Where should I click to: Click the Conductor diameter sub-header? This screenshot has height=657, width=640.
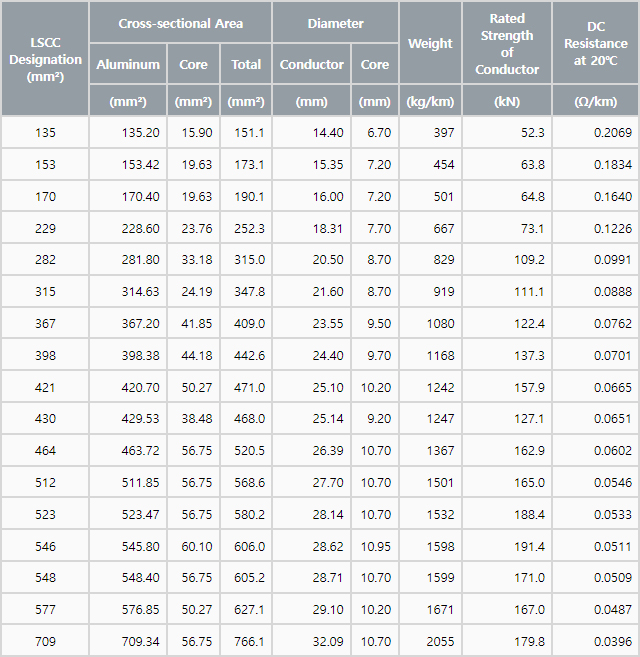pyautogui.click(x=311, y=65)
